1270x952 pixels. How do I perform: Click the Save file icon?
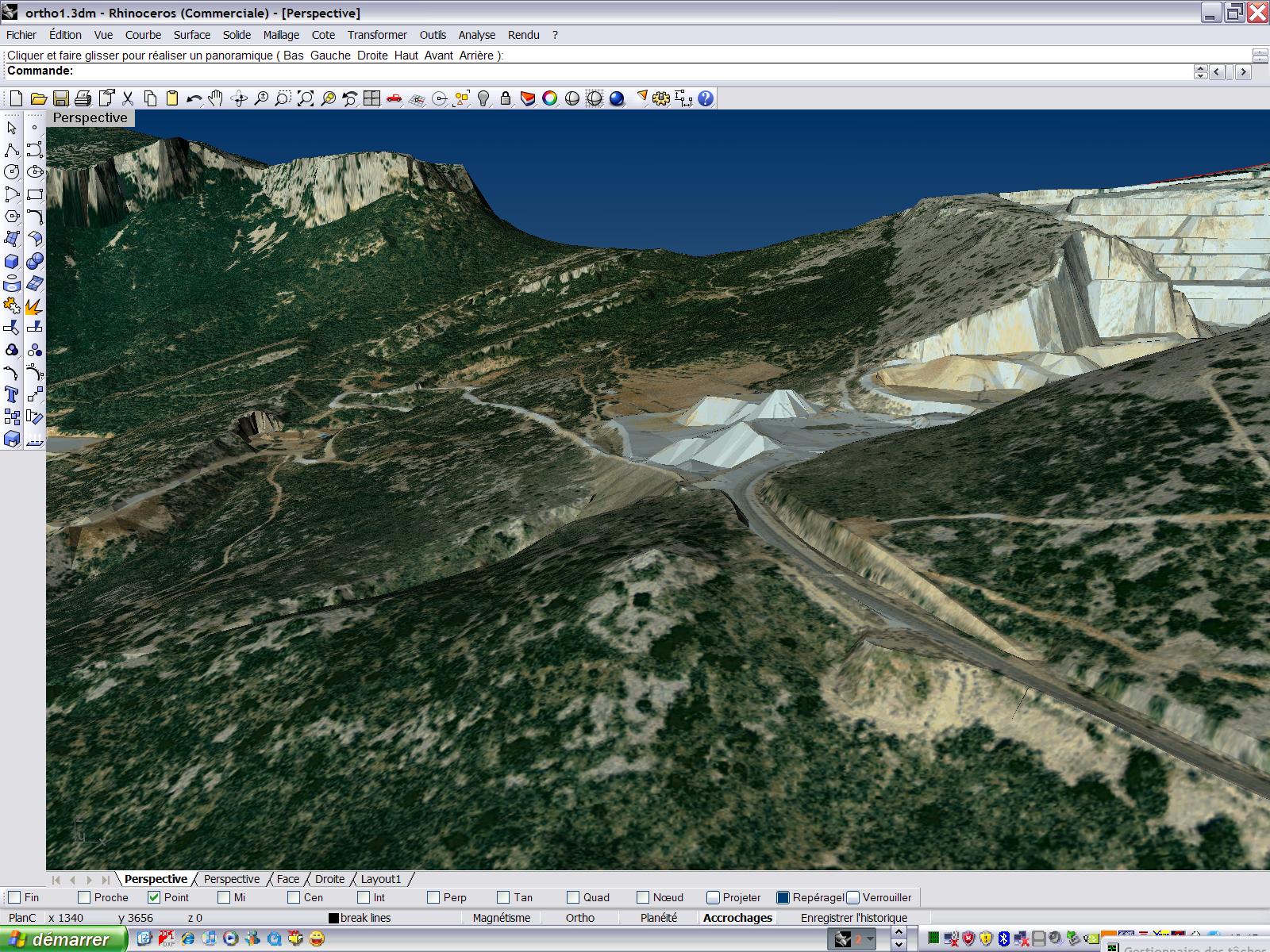tap(60, 98)
